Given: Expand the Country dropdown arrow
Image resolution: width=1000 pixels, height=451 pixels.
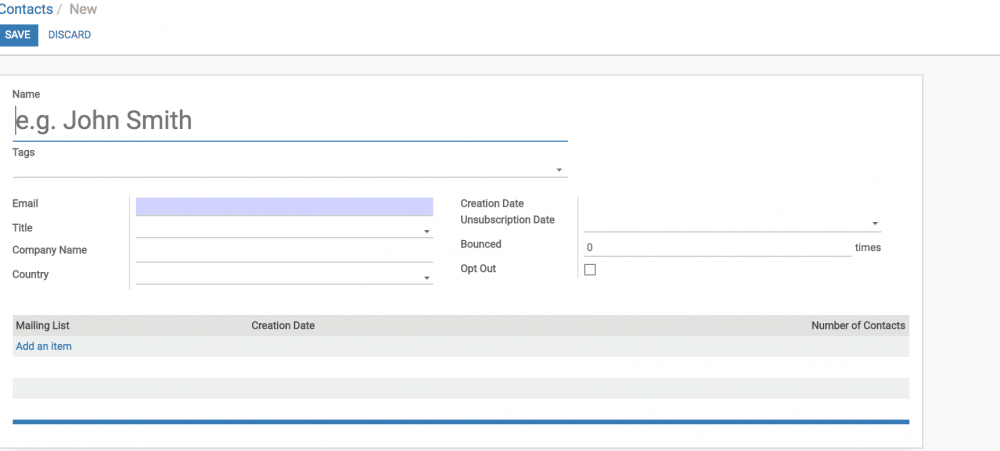Looking at the screenshot, I should [427, 278].
